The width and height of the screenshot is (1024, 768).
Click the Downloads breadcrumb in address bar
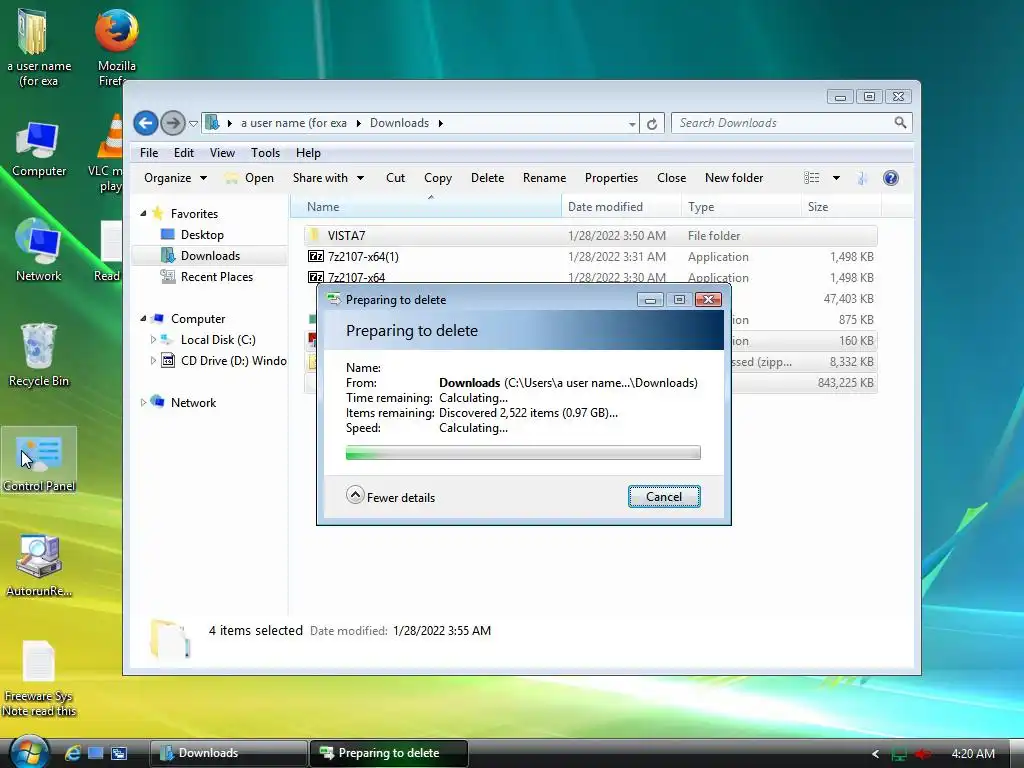tap(399, 123)
